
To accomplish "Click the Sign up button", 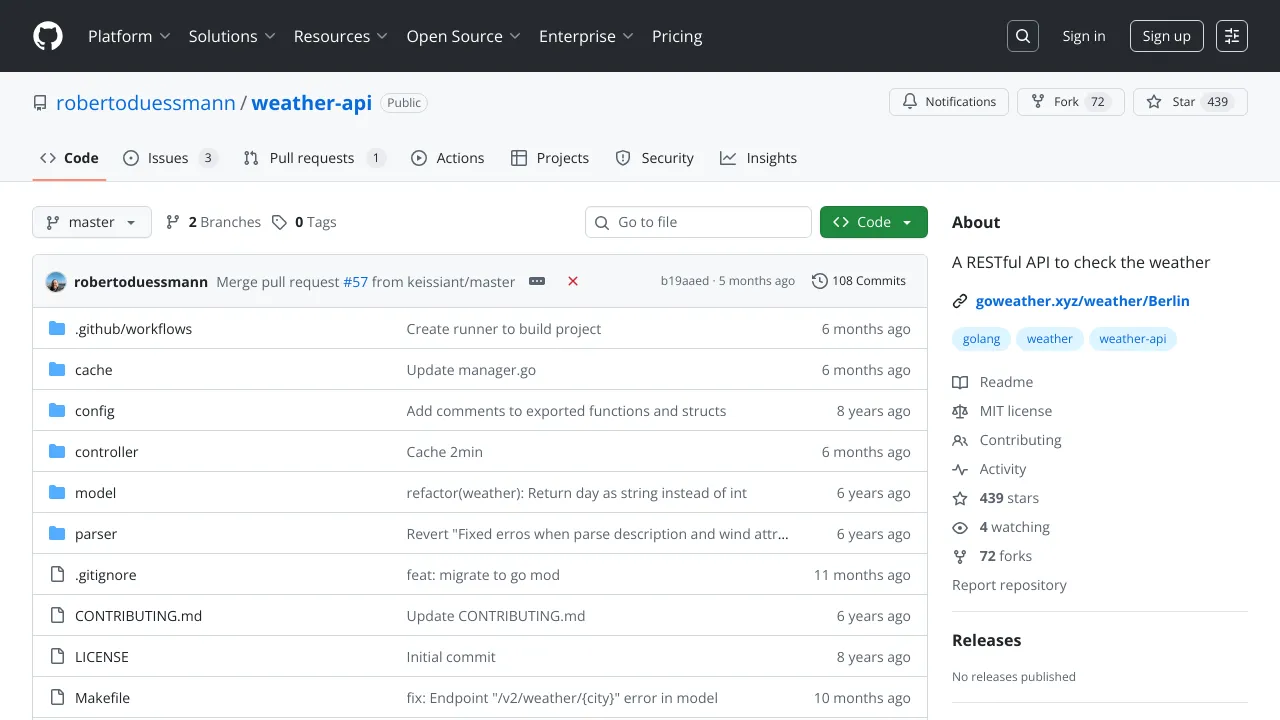I will (x=1167, y=36).
